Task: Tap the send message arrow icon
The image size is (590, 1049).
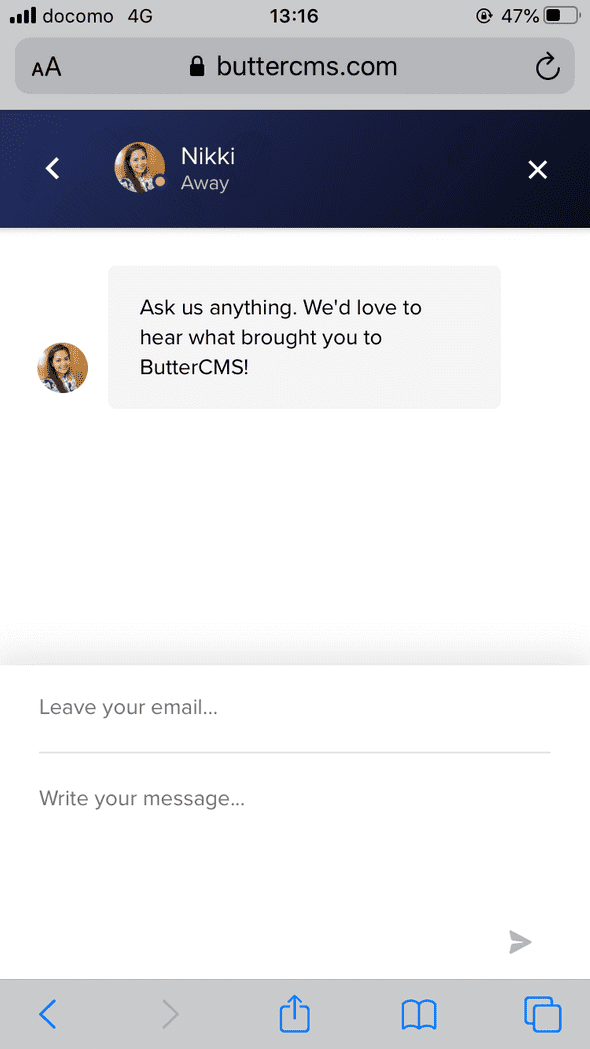Action: coord(520,942)
